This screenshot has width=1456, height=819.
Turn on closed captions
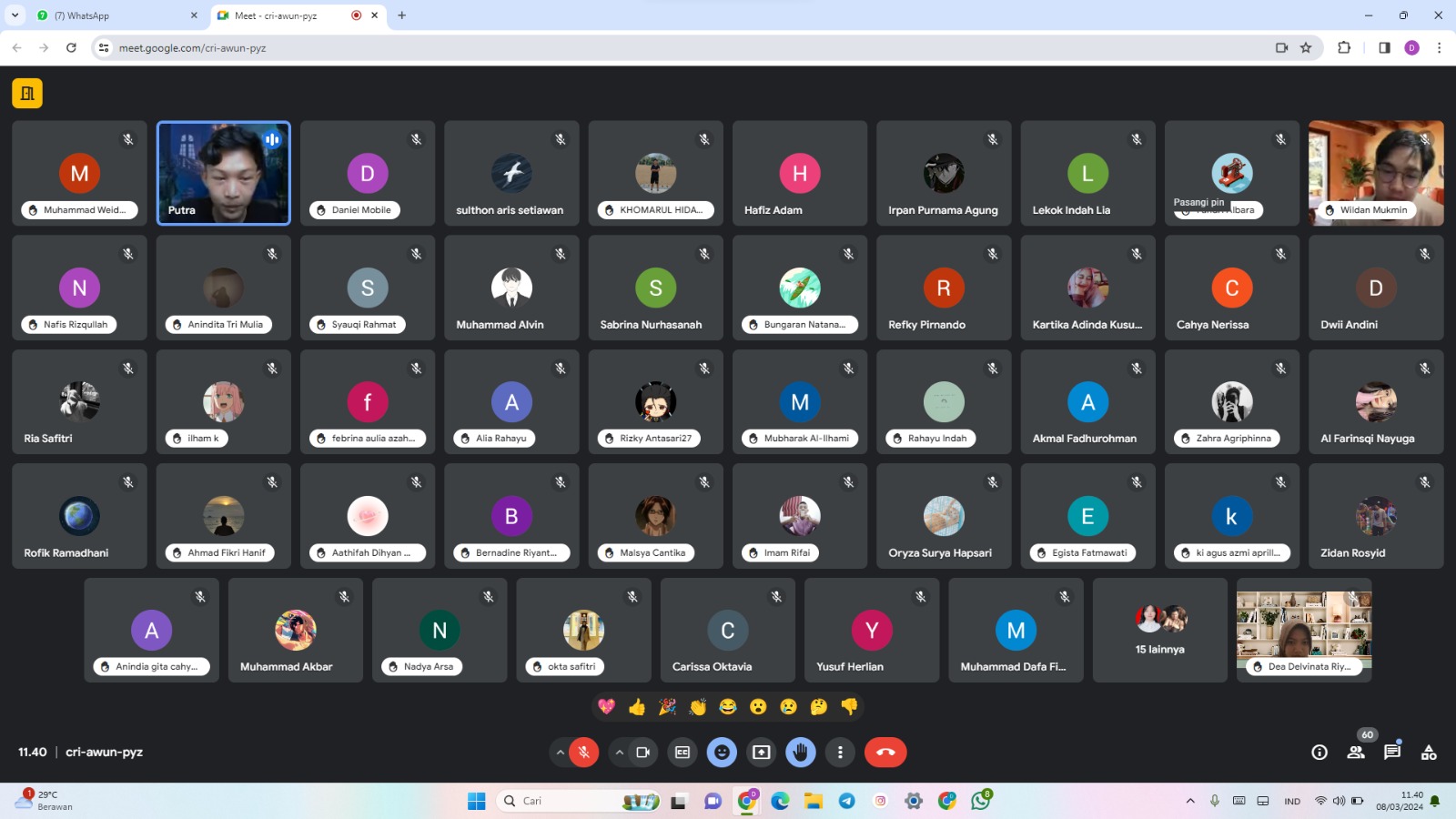click(x=682, y=753)
